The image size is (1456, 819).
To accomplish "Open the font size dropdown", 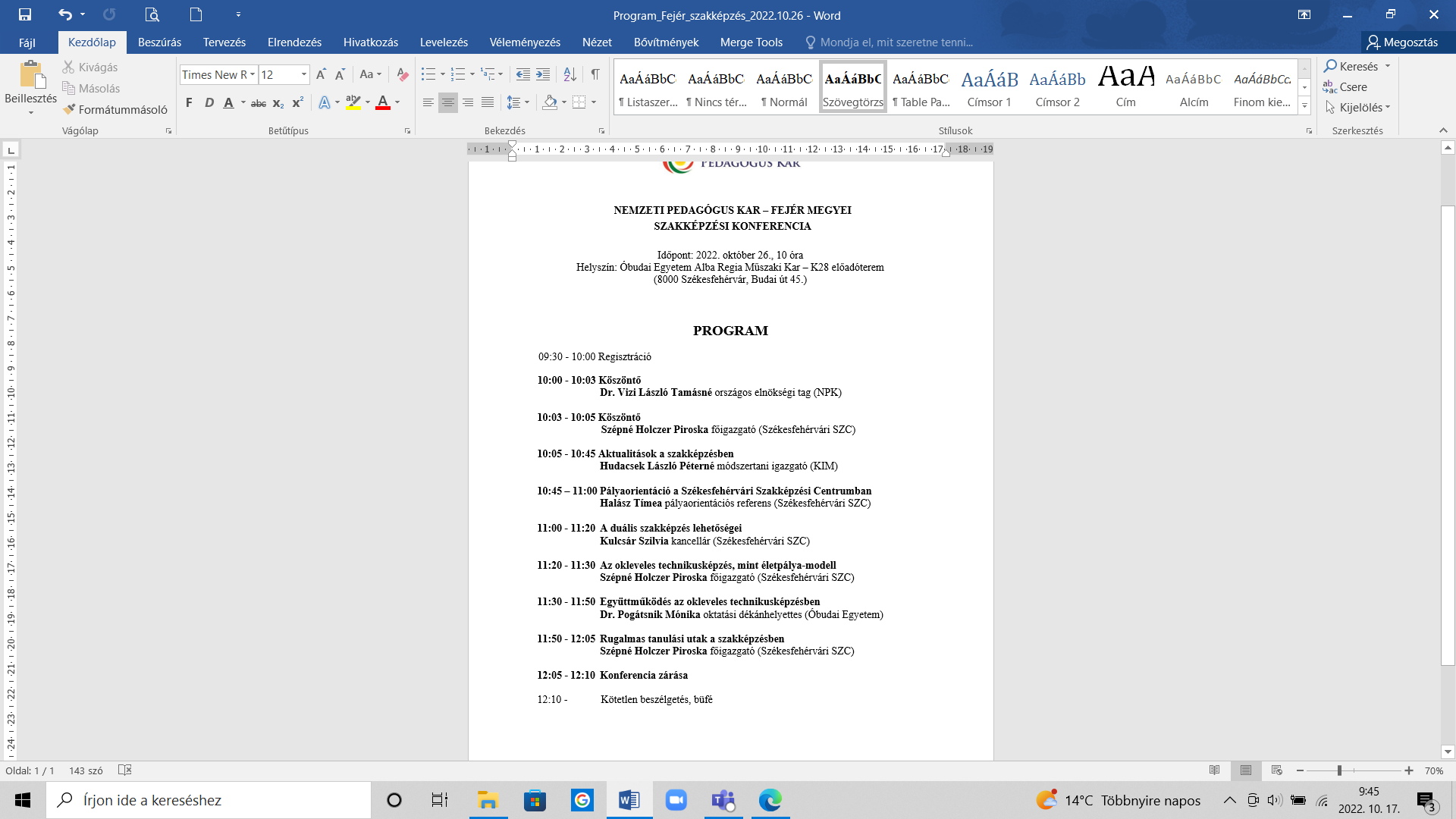I will pos(304,74).
